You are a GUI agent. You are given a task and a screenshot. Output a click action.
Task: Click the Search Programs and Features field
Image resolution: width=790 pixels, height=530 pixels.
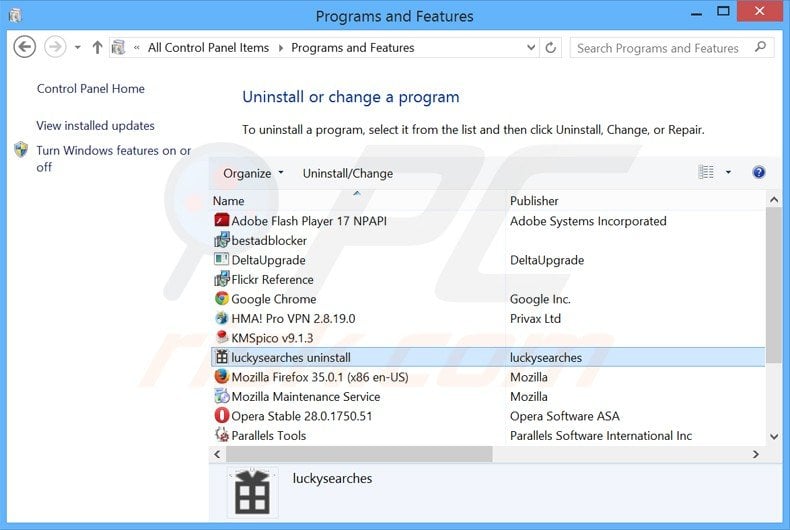point(672,48)
